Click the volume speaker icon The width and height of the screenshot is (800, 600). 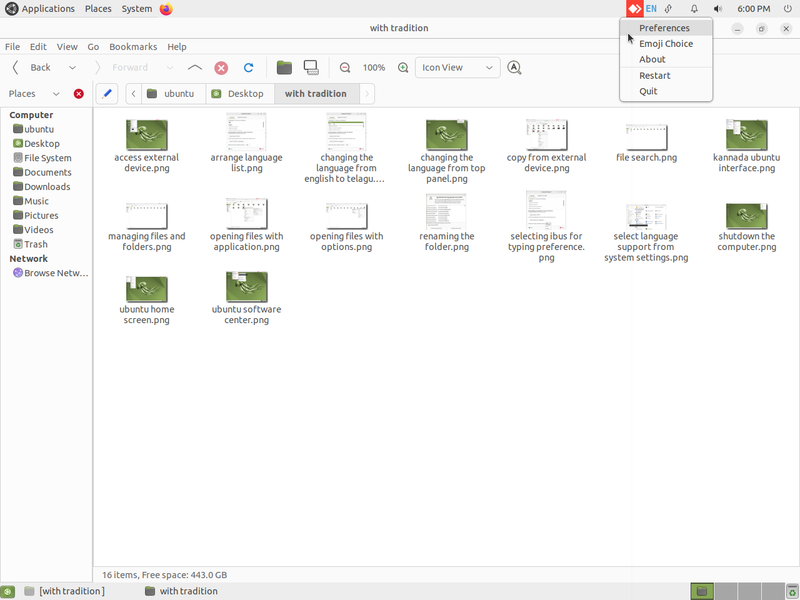point(718,9)
